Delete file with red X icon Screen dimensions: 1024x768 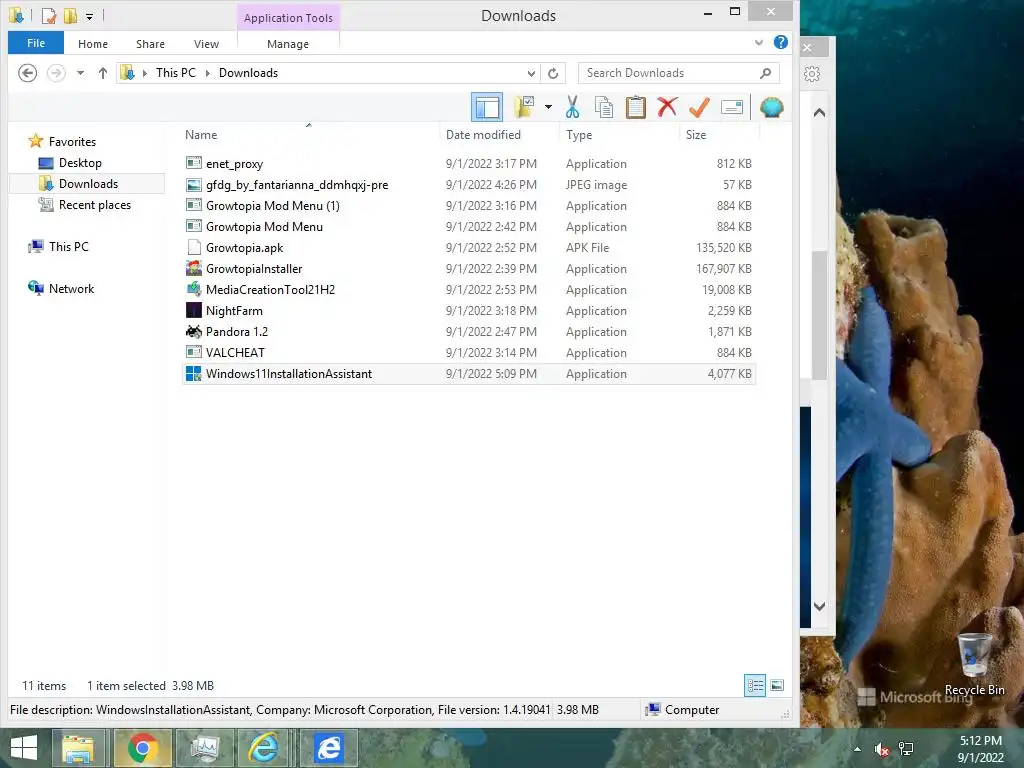point(667,107)
